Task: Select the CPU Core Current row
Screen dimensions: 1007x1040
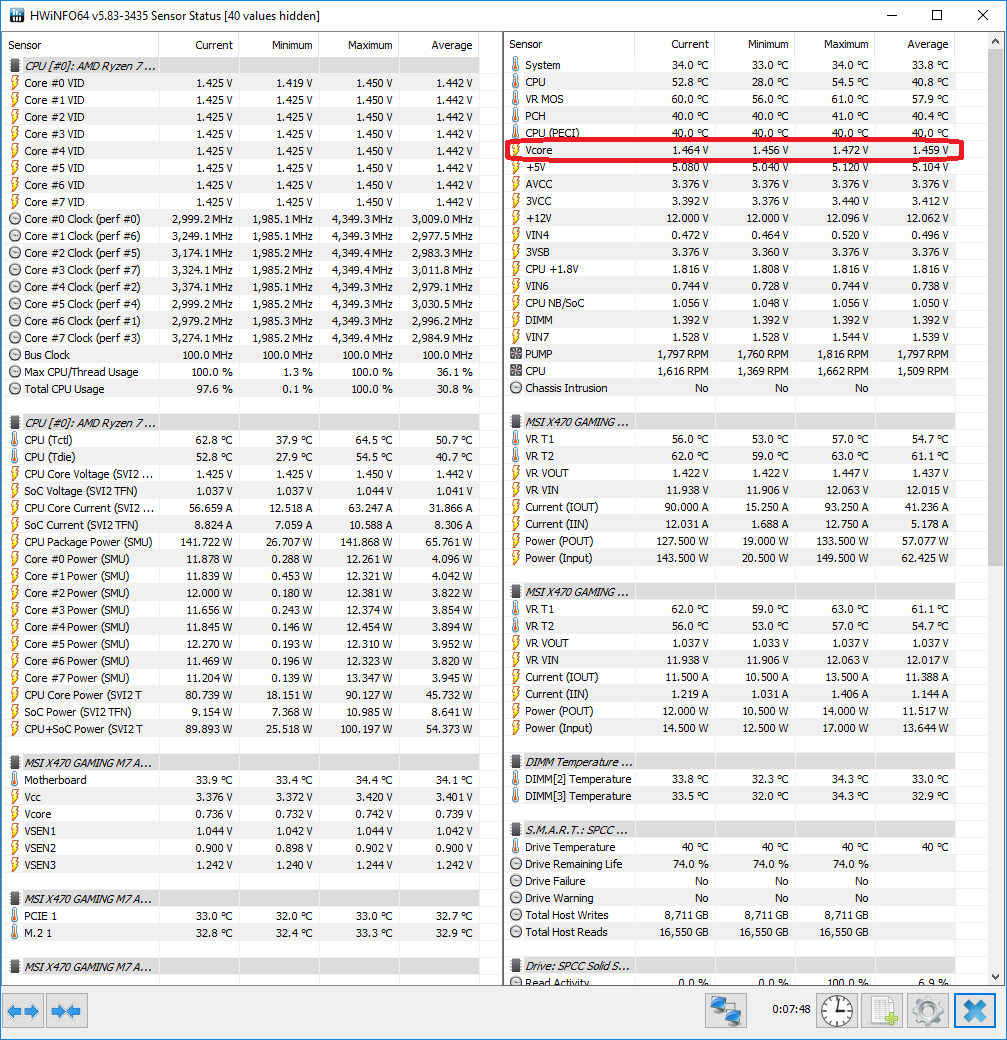Action: tap(239, 508)
